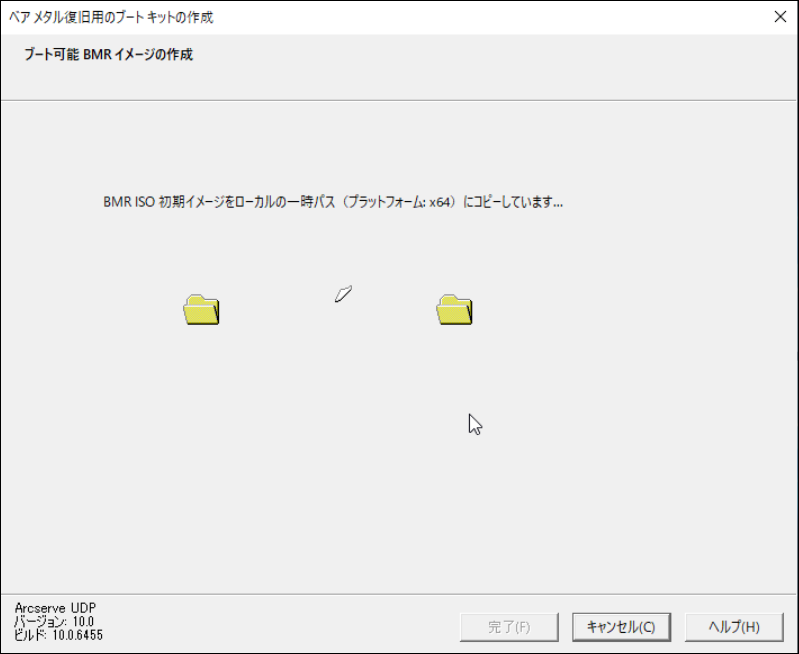This screenshot has width=799, height=654.
Task: Click the separator line under the header
Action: coord(400,100)
